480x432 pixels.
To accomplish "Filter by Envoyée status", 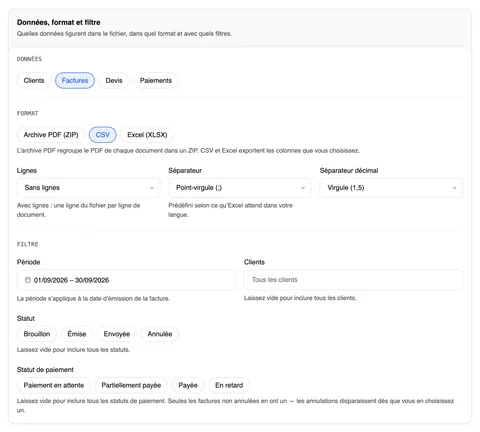I will point(117,334).
